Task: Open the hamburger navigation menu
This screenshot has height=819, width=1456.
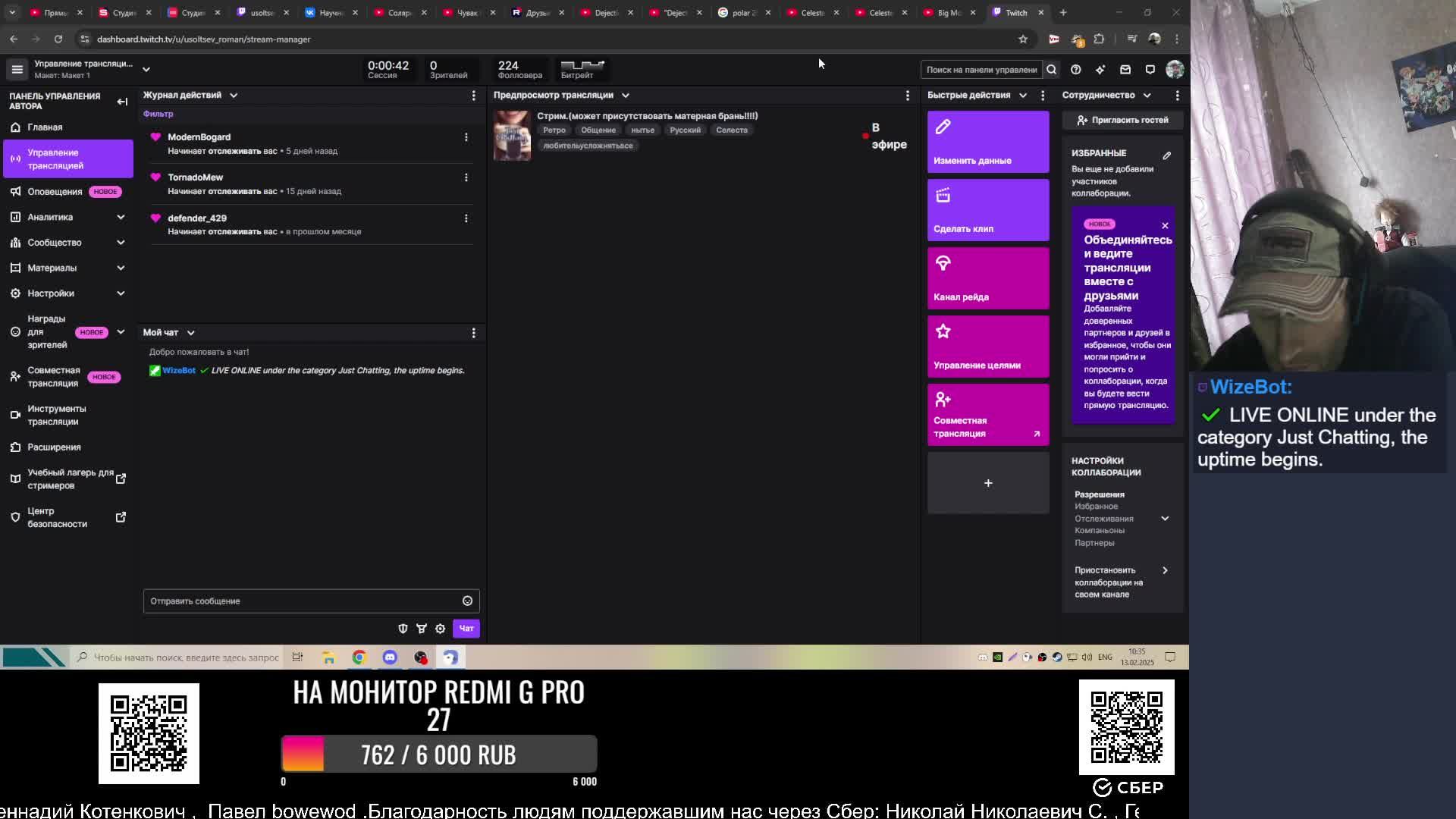Action: click(x=17, y=69)
